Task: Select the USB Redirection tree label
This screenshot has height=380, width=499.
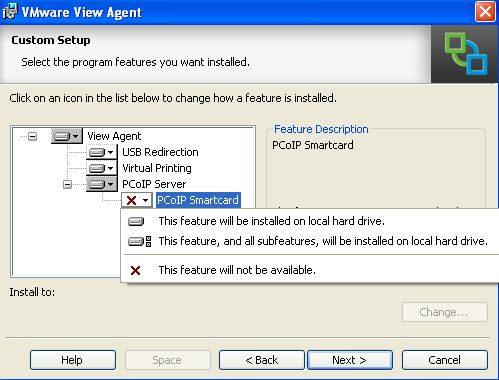Action: [x=160, y=152]
